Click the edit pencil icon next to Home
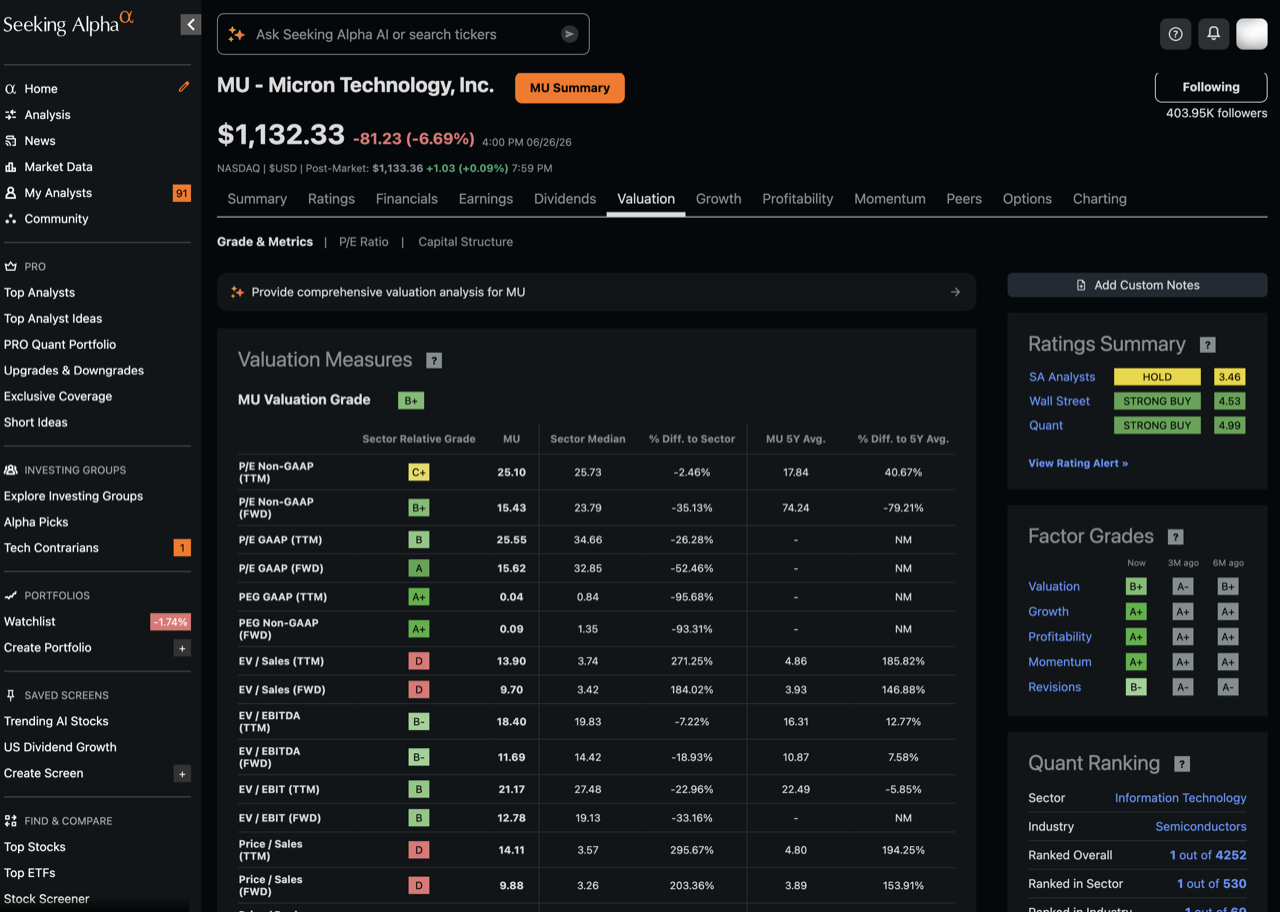The height and width of the screenshot is (912, 1280). click(184, 87)
